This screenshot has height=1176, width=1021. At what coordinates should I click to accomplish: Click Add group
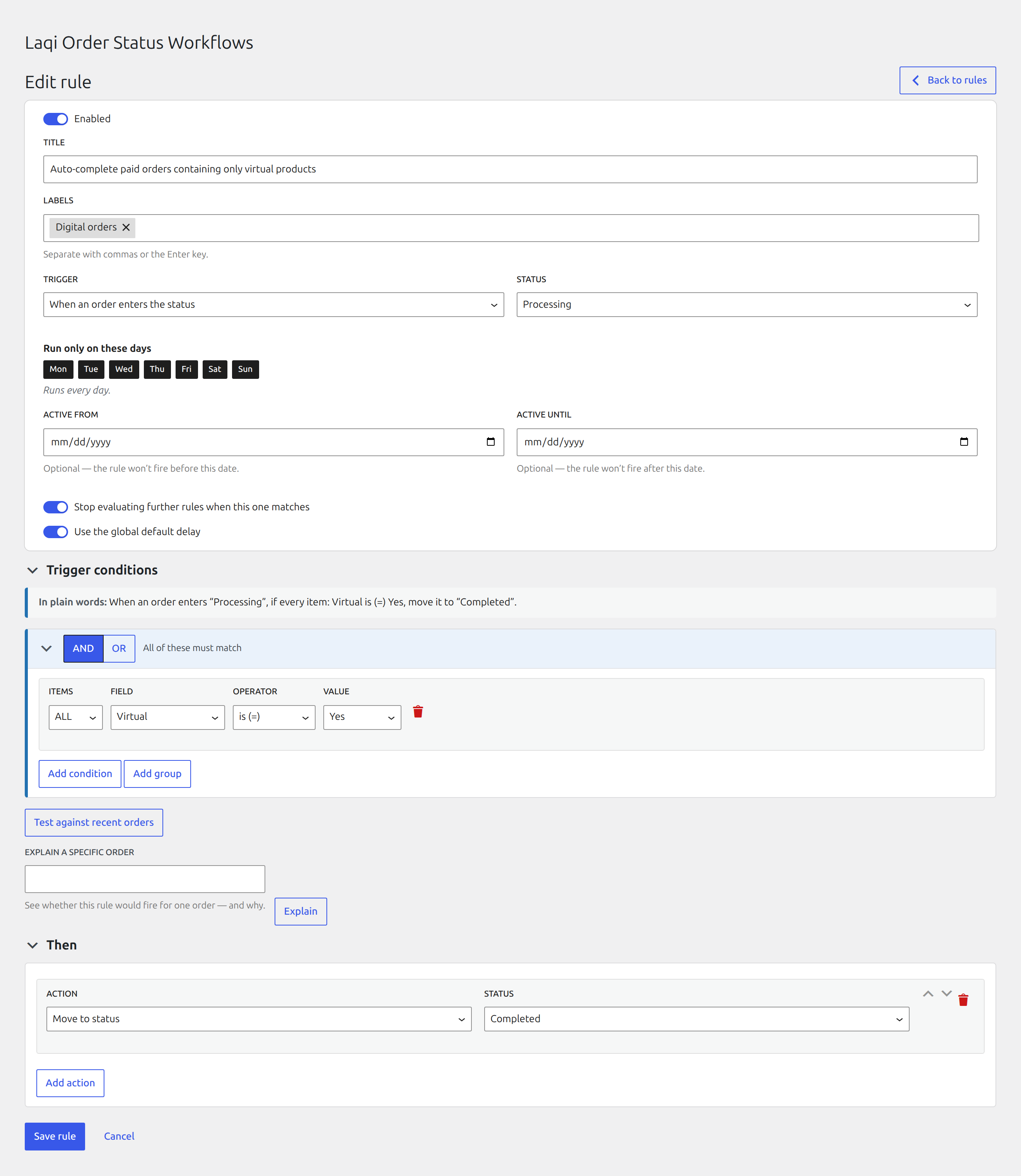157,774
